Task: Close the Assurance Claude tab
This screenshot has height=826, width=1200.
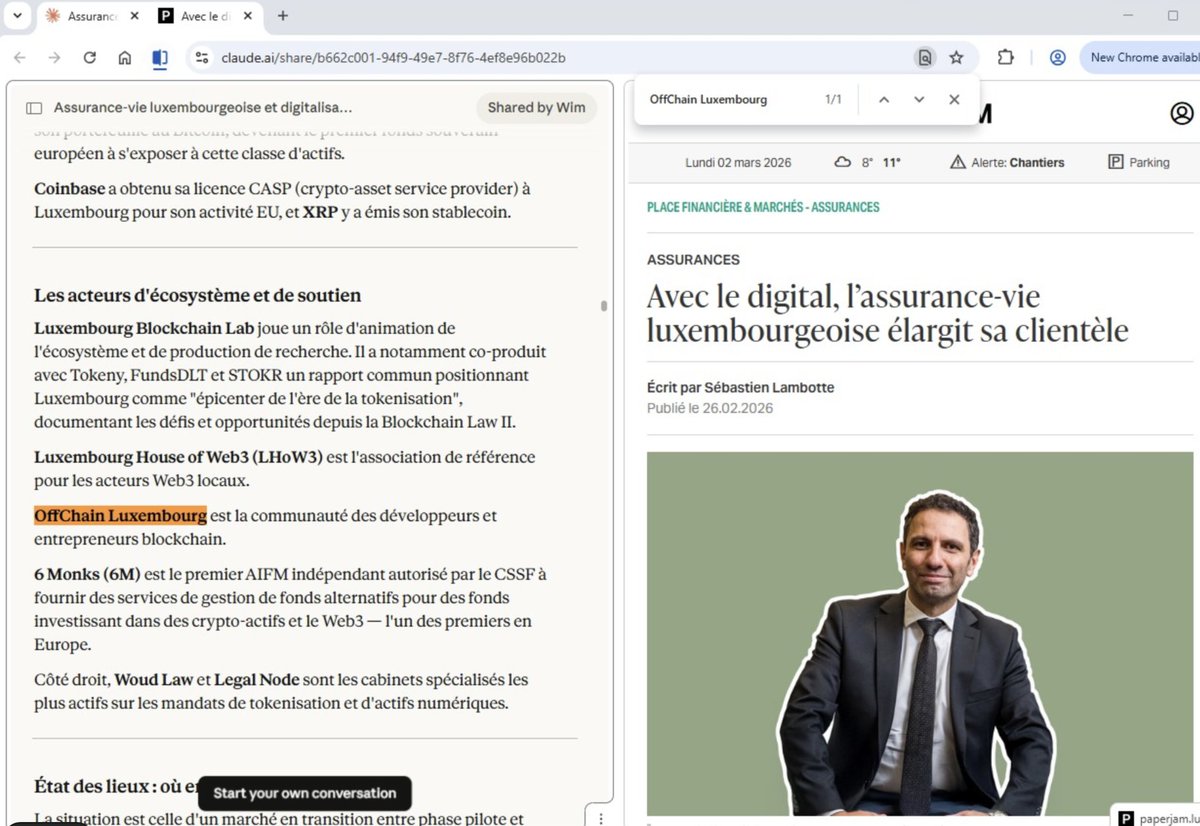Action: 135,16
